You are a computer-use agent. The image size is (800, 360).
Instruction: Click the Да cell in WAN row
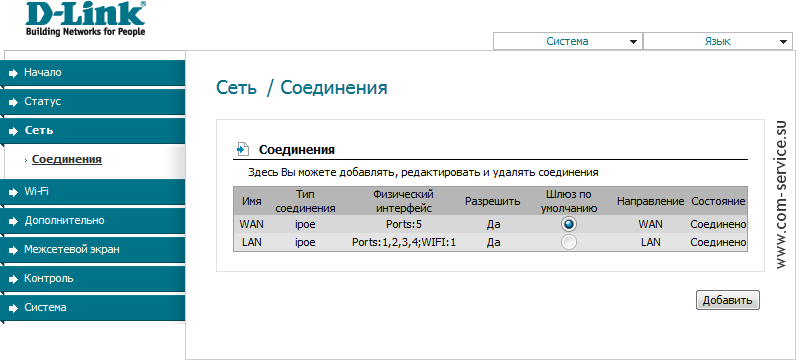[493, 225]
